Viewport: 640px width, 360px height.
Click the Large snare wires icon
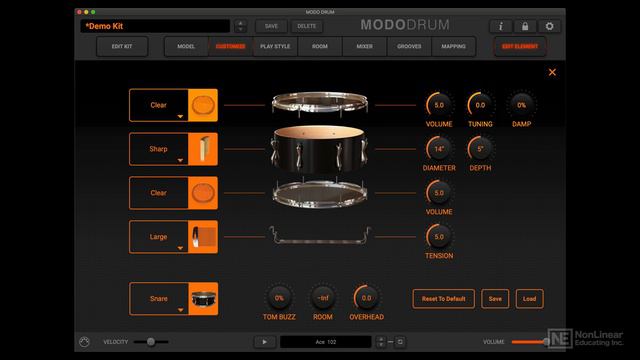pyautogui.click(x=203, y=237)
